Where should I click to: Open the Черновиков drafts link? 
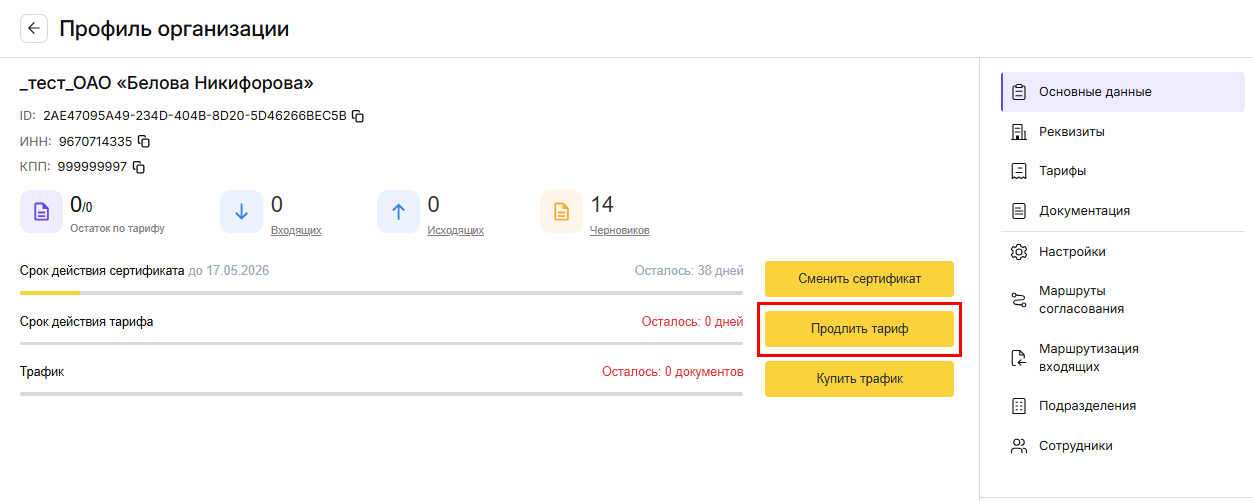[619, 230]
